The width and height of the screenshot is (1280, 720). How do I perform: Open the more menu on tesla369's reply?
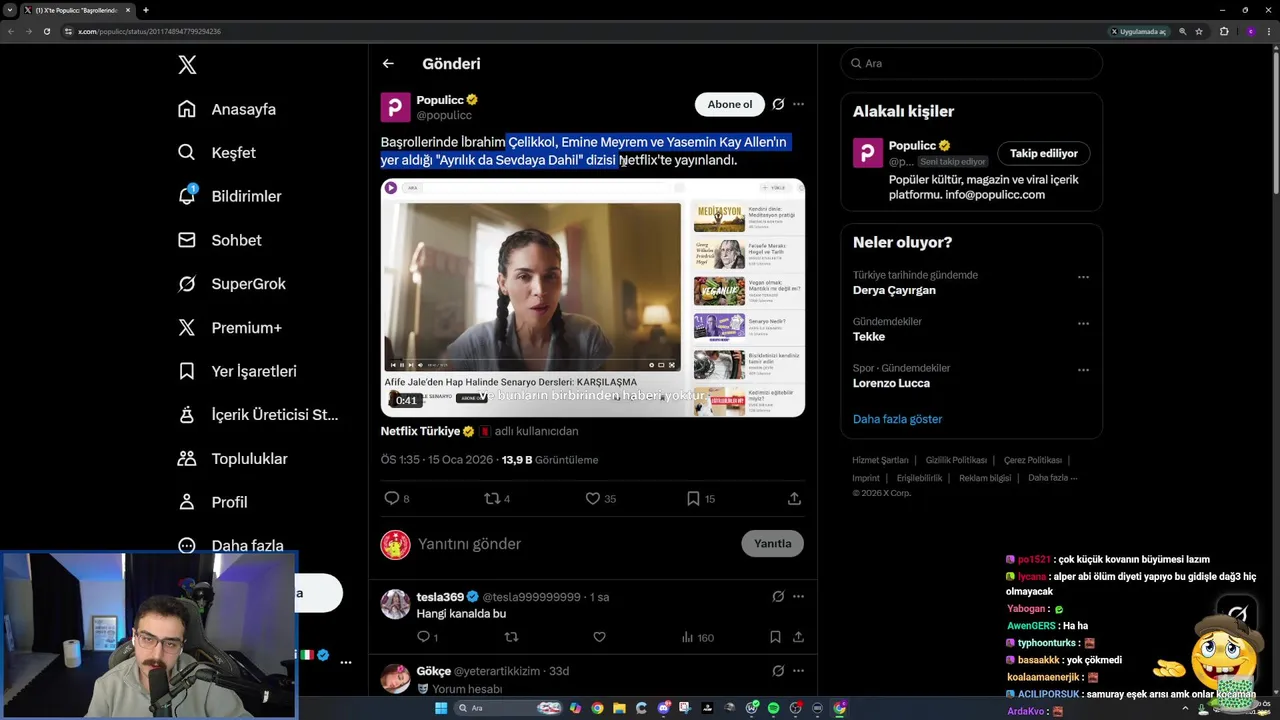(x=798, y=597)
